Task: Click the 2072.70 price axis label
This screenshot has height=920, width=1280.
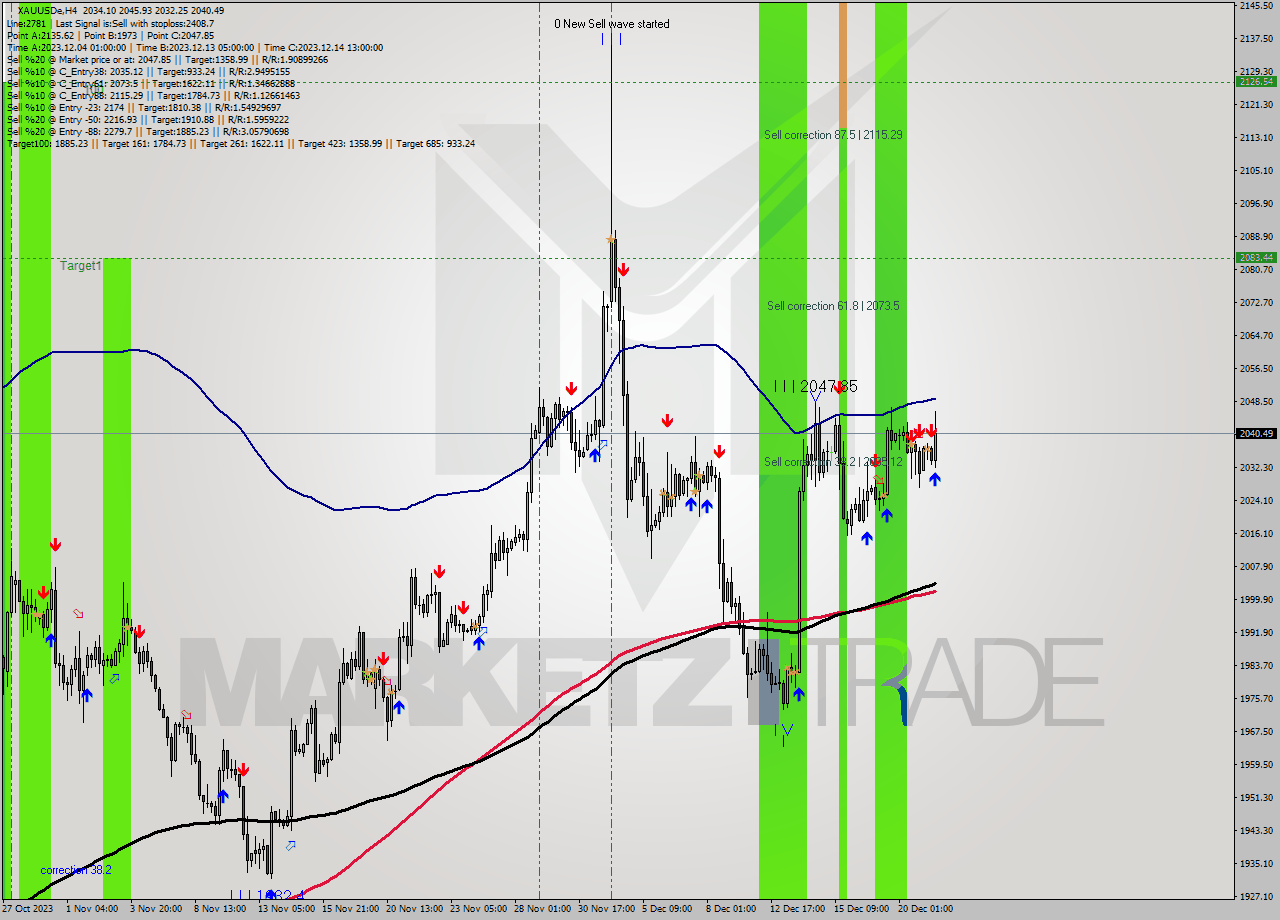Action: tap(1256, 302)
